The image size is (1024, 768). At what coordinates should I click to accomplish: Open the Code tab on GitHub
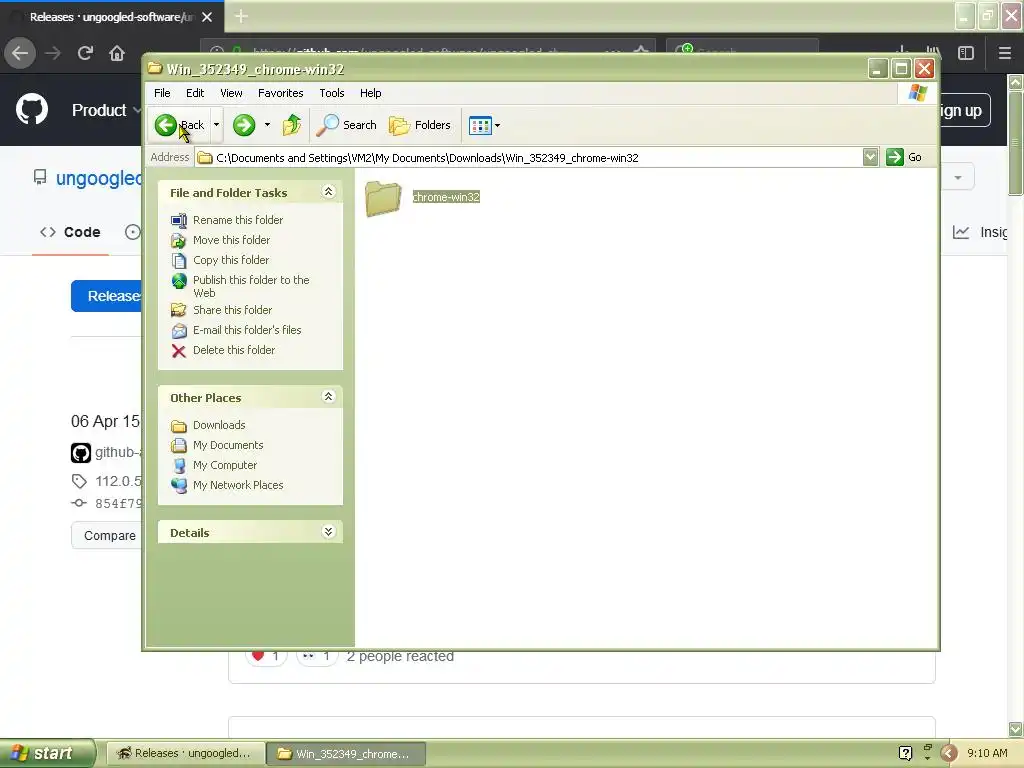71,232
